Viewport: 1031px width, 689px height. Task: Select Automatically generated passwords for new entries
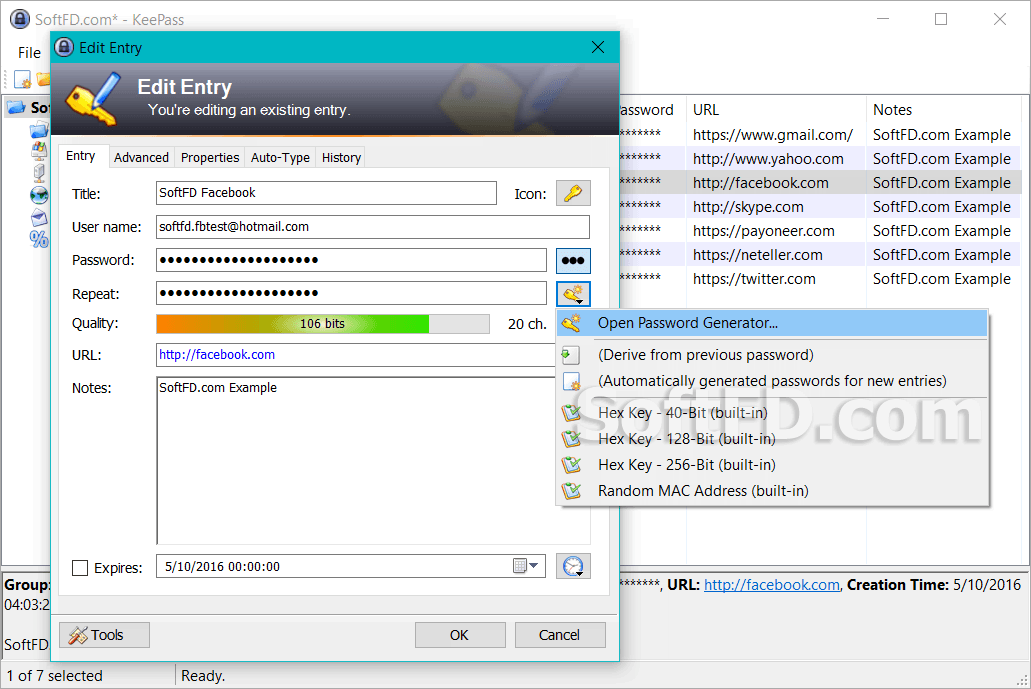[x=772, y=381]
